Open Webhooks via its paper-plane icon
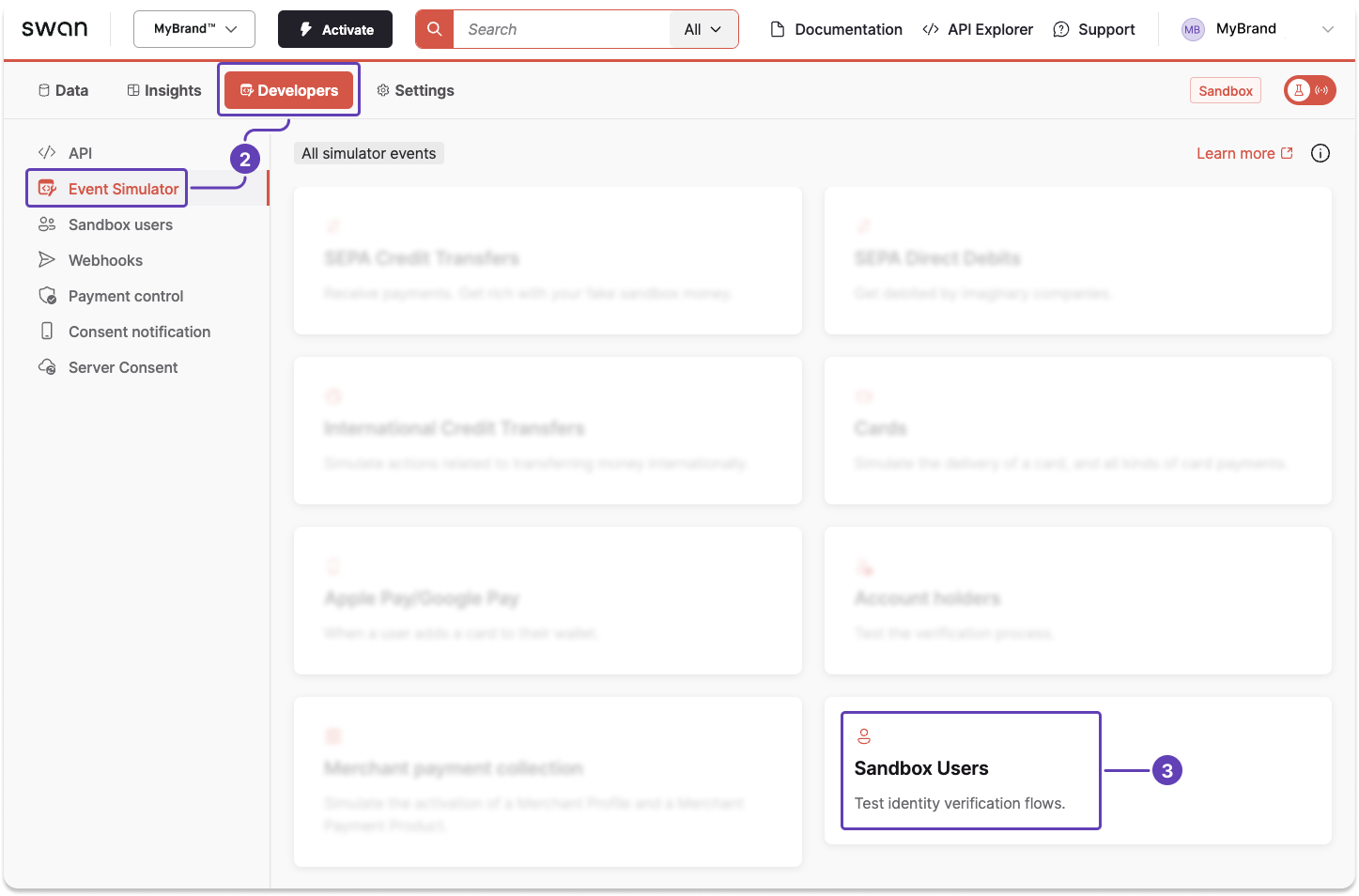 pyautogui.click(x=47, y=259)
